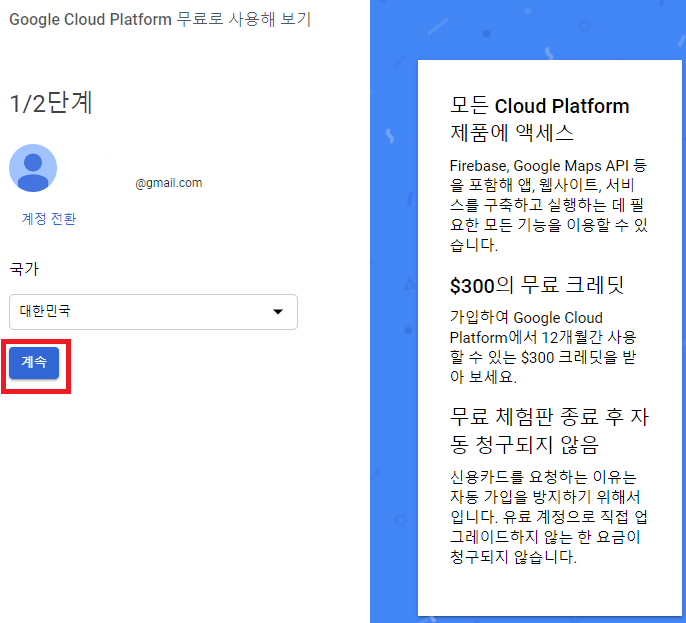686x623 pixels.
Task: Click the 제품에 액세스 heading line
Action: click(x=511, y=133)
